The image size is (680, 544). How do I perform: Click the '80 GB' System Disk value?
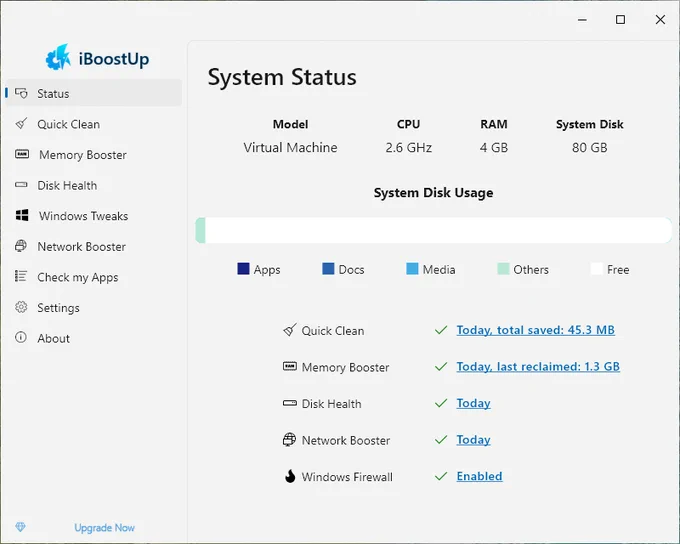coord(589,147)
